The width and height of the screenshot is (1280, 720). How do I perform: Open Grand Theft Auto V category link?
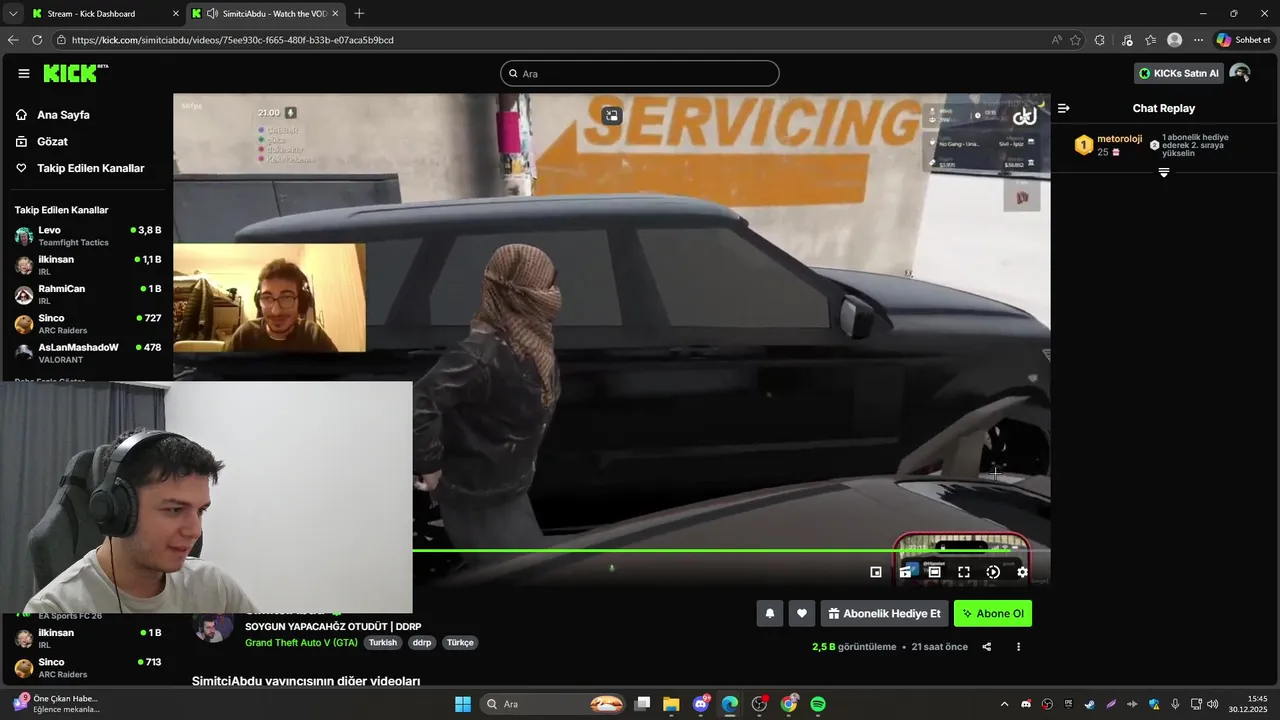[x=301, y=643]
